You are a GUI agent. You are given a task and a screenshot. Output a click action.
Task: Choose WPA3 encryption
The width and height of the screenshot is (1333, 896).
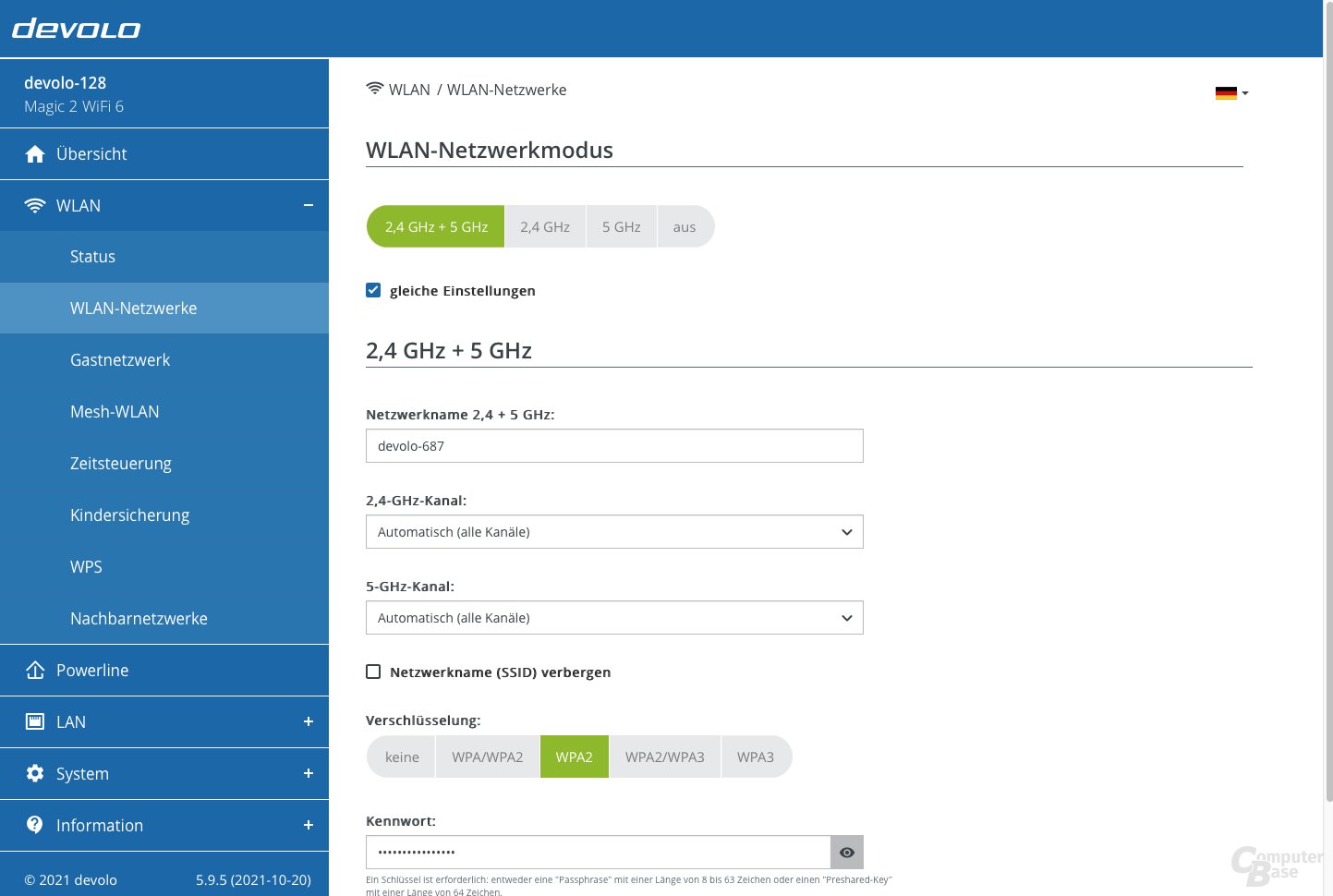pos(756,757)
